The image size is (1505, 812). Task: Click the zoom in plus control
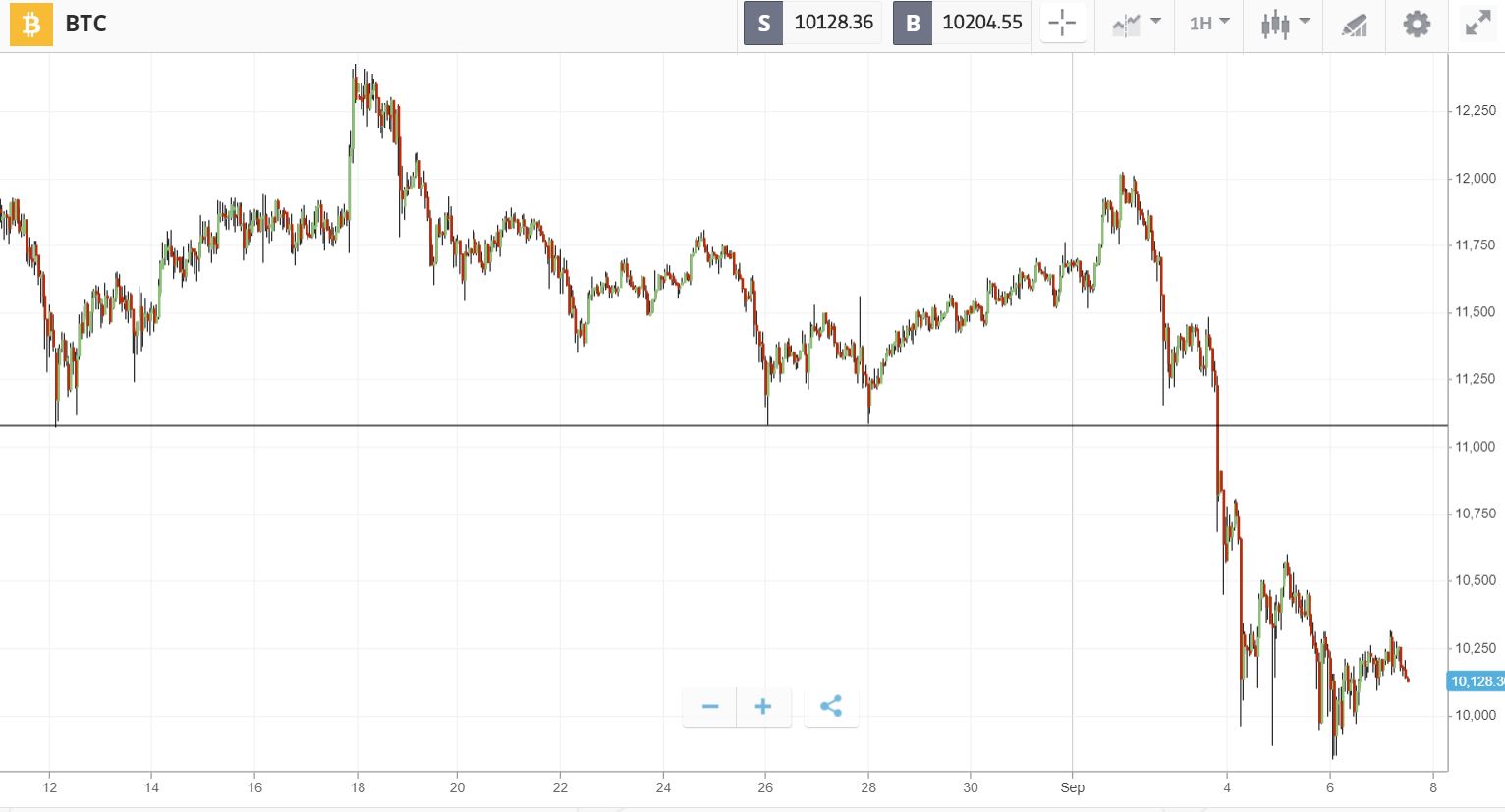click(763, 706)
